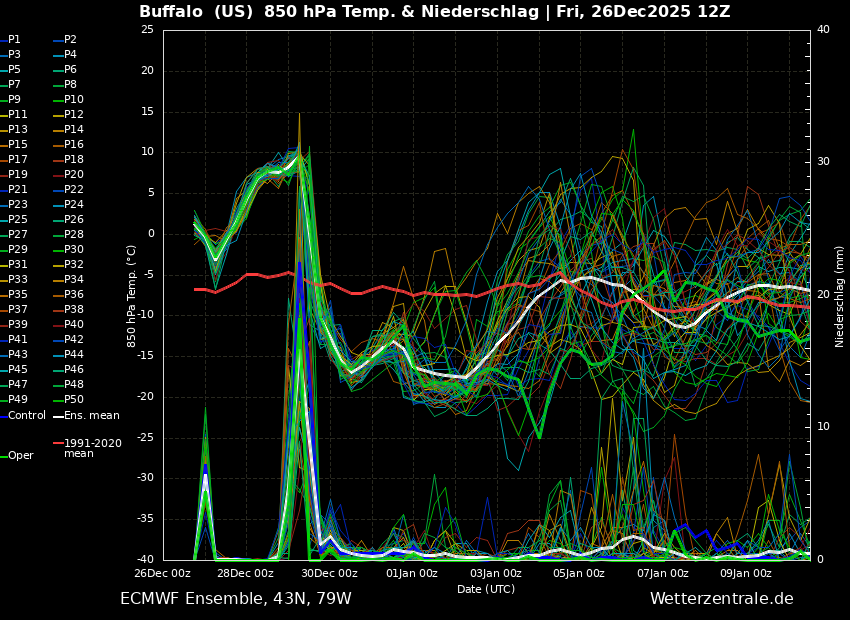Click the 5 temperature tick label
850x620 pixels.
(151, 193)
